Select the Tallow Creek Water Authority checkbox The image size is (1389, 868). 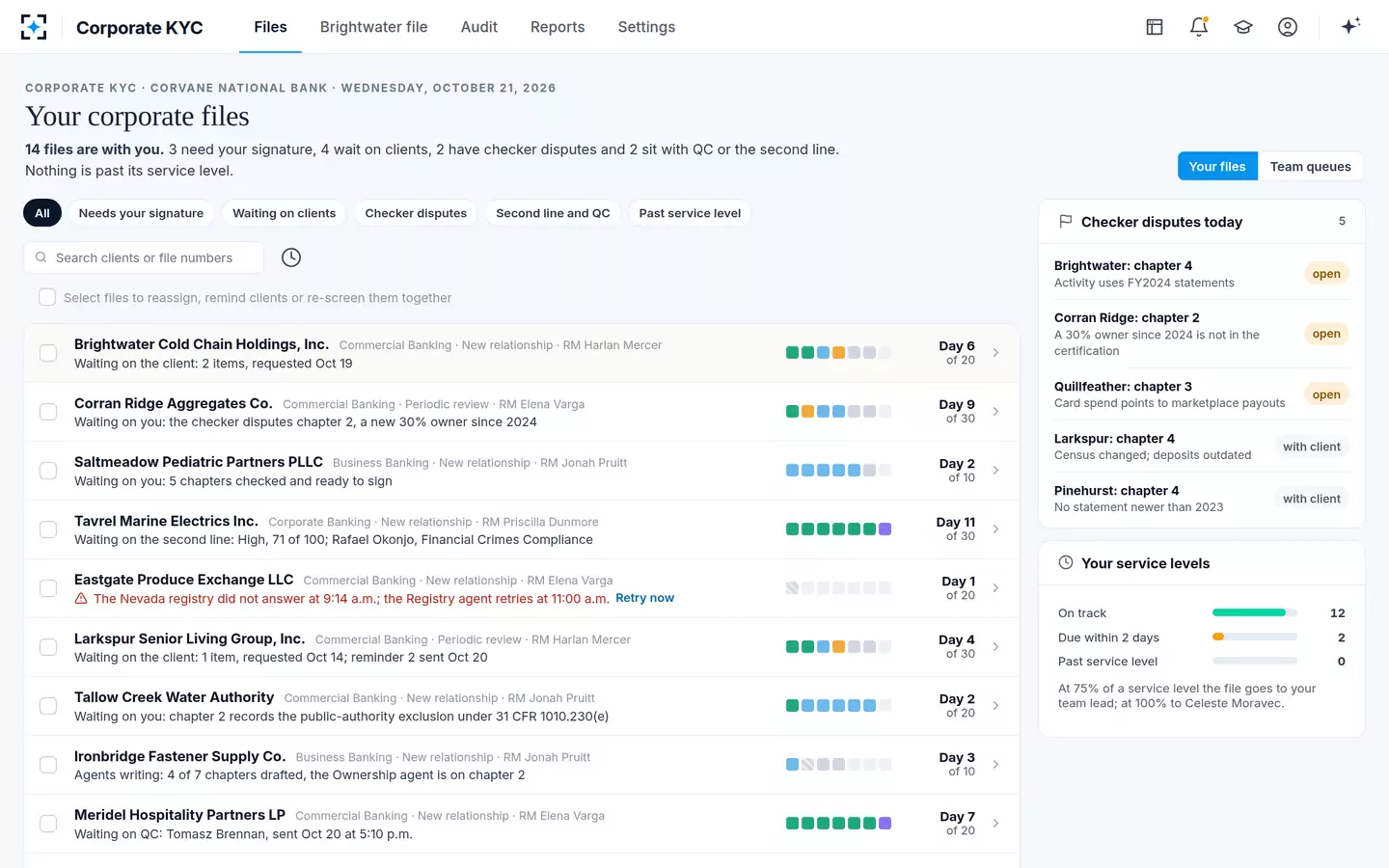click(48, 706)
